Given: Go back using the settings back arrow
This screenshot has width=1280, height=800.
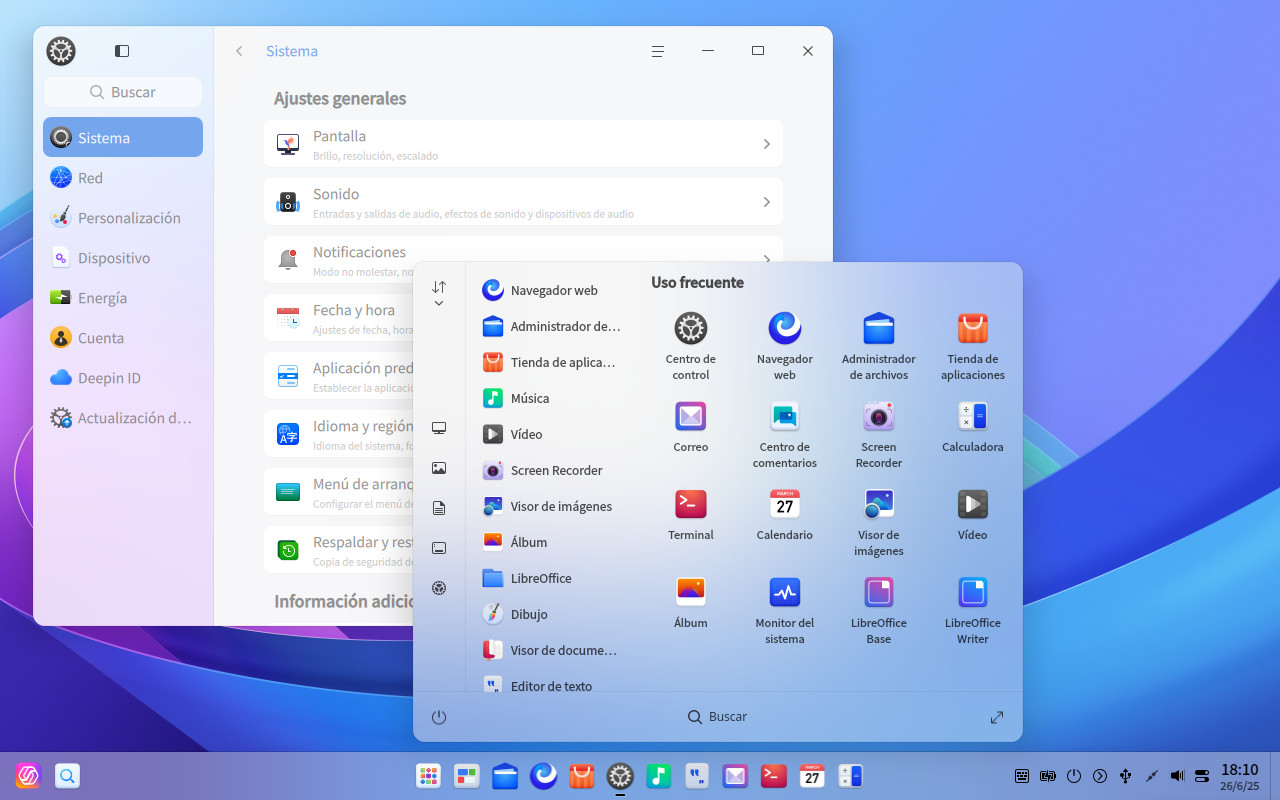Looking at the screenshot, I should click(x=239, y=50).
